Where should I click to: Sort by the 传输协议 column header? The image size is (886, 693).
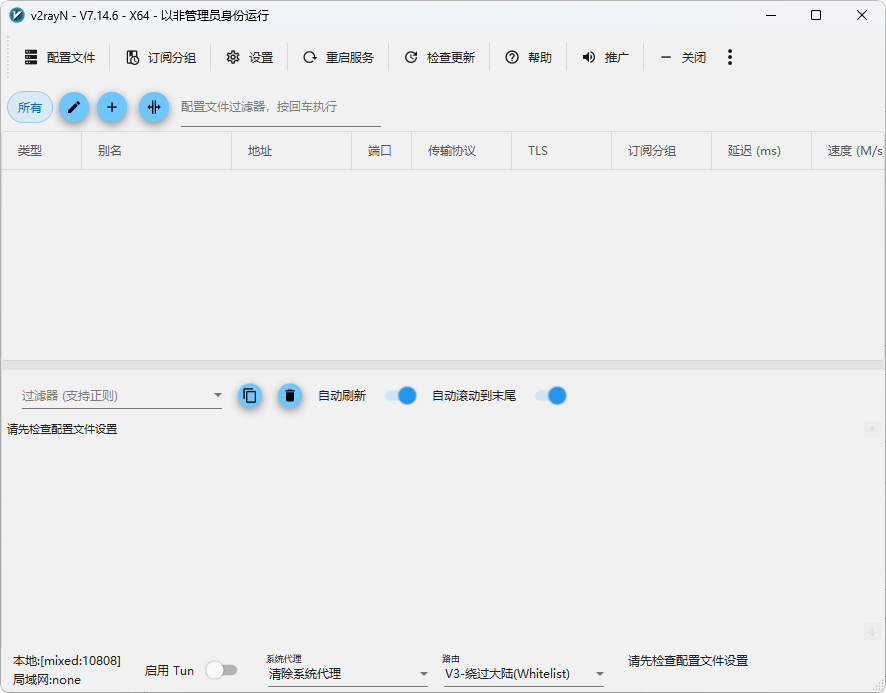click(x=462, y=151)
